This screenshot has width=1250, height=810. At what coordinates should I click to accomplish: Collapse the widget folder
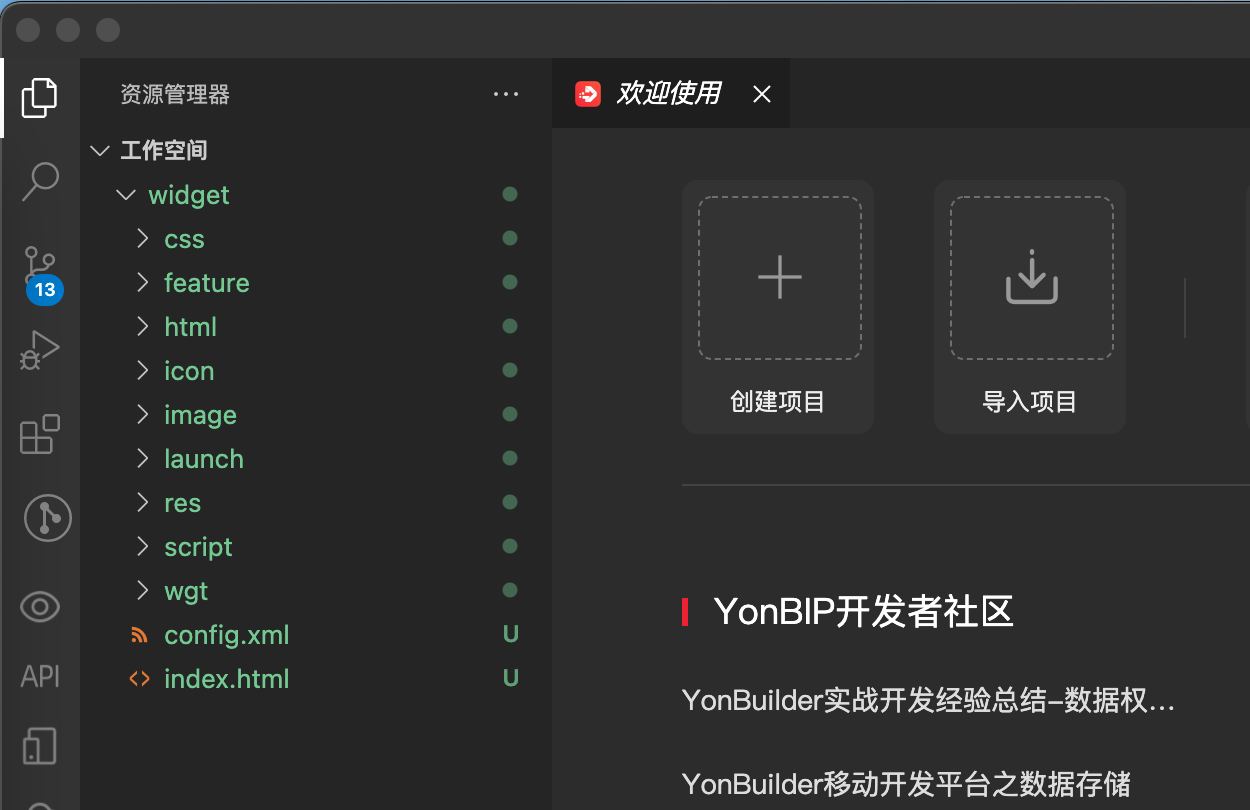point(188,195)
